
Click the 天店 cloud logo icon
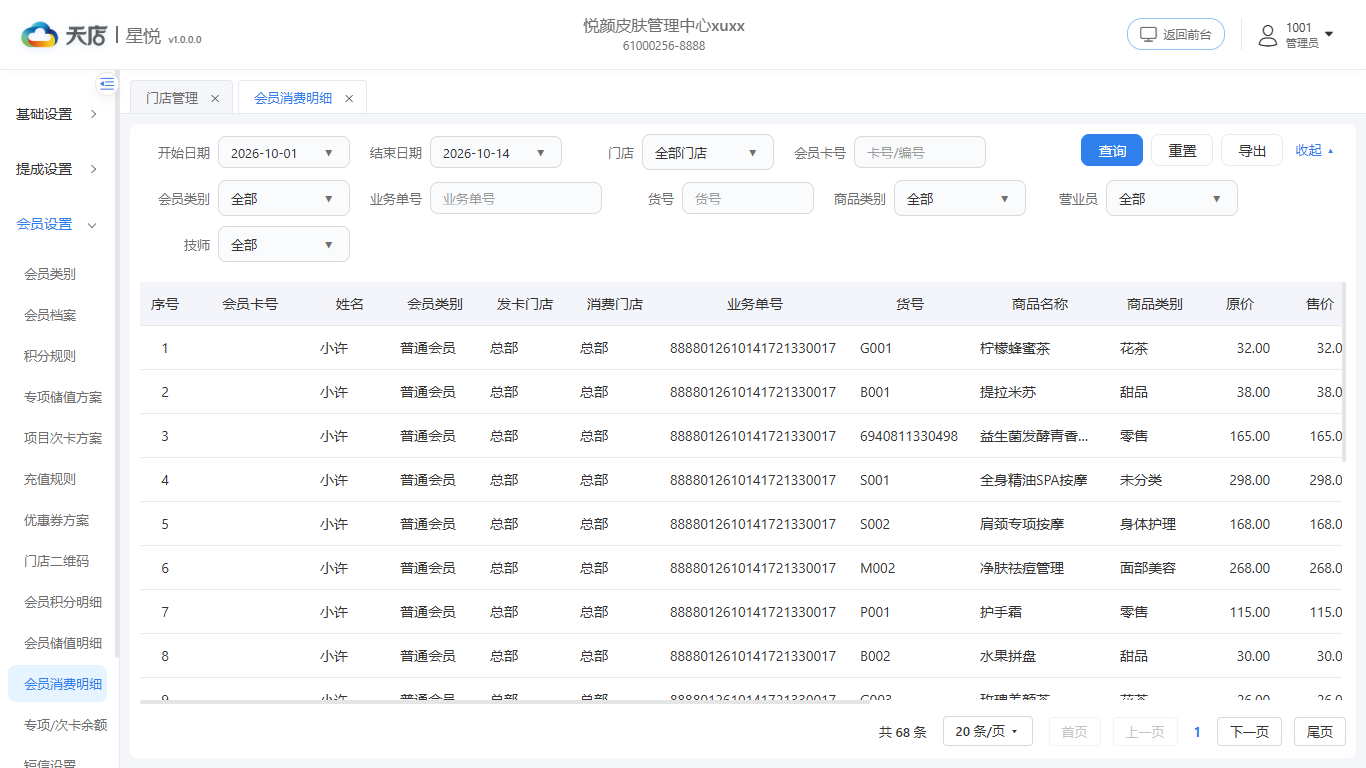(40, 35)
